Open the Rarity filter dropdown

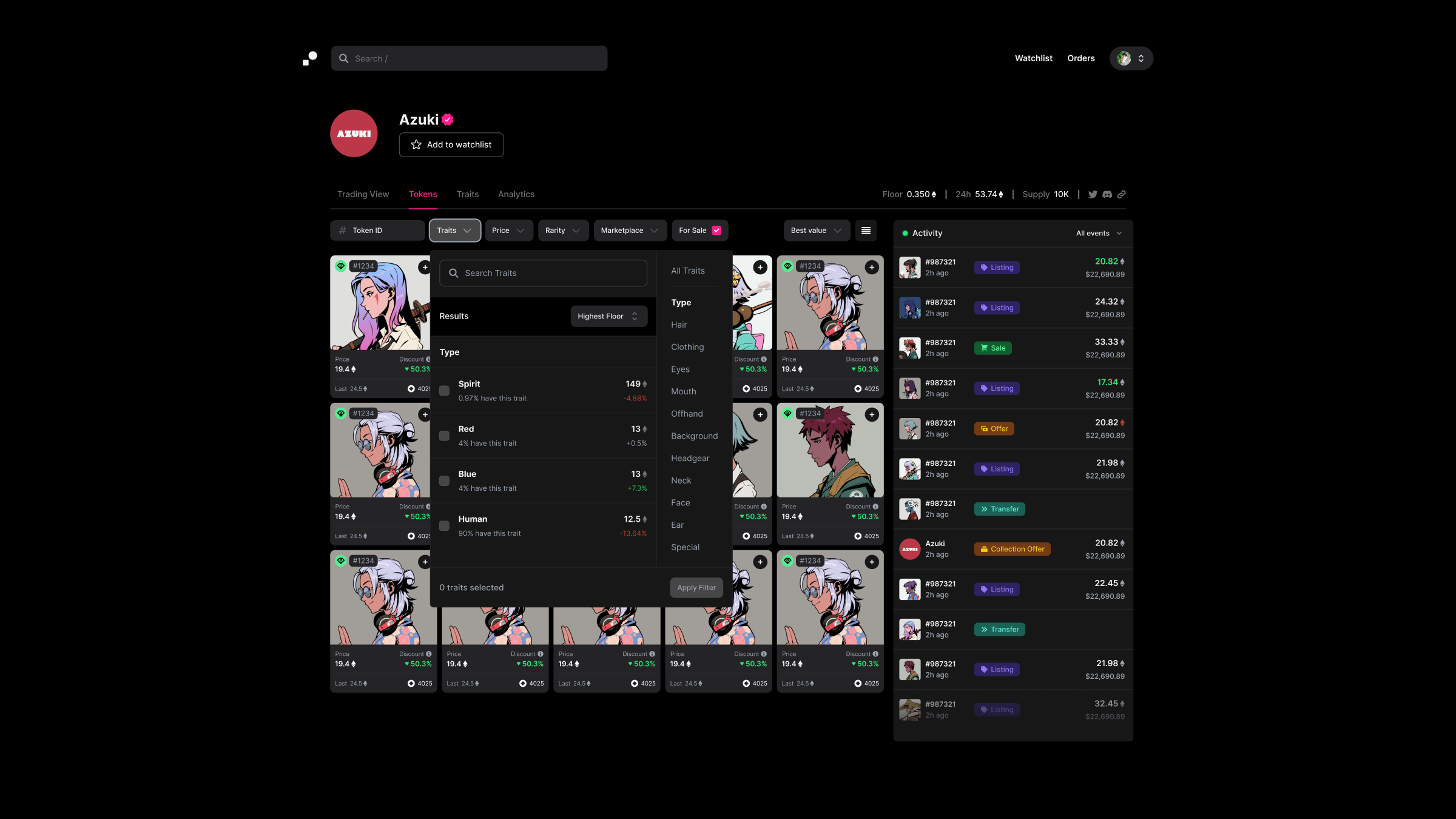[x=563, y=231]
